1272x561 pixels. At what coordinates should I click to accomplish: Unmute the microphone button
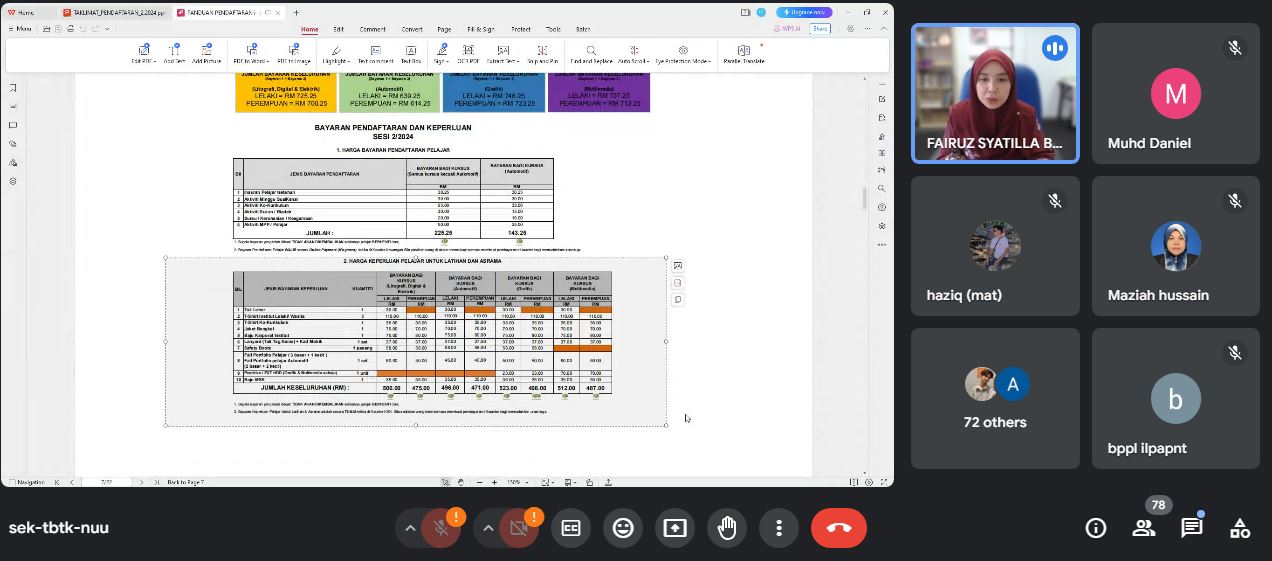[x=441, y=528]
